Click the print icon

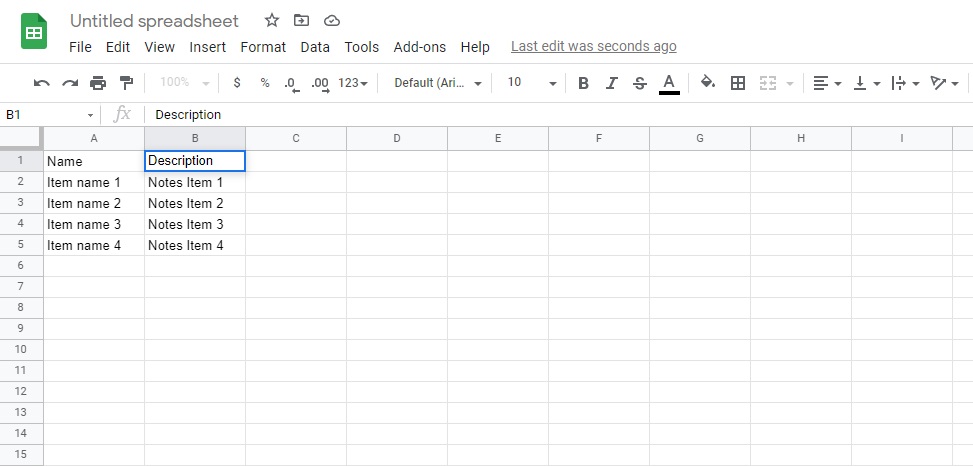(98, 83)
